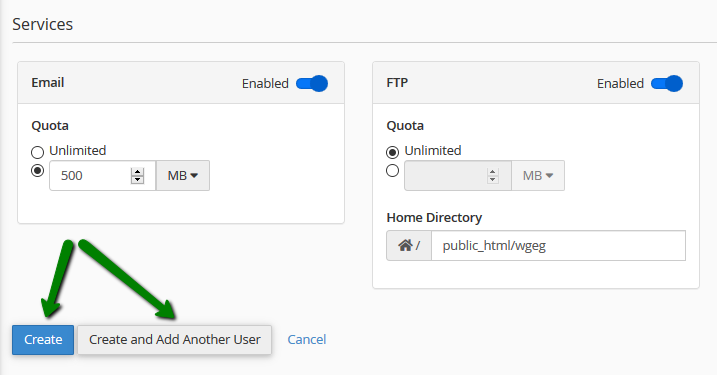The height and width of the screenshot is (375, 717).
Task: Click FTP quota increment arrow
Action: (x=492, y=172)
